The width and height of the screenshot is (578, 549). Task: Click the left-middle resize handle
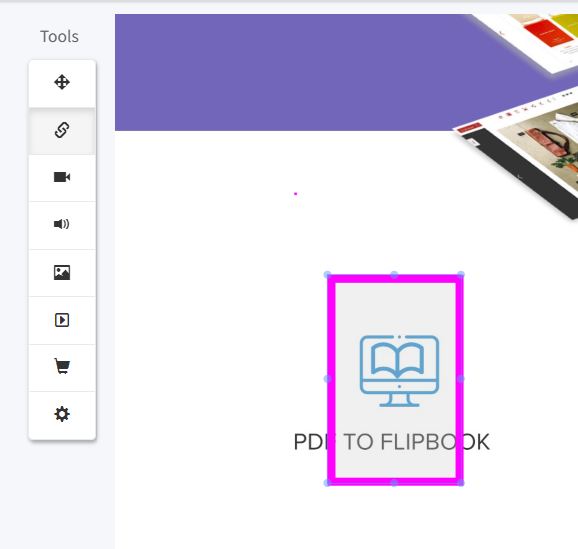pos(327,379)
